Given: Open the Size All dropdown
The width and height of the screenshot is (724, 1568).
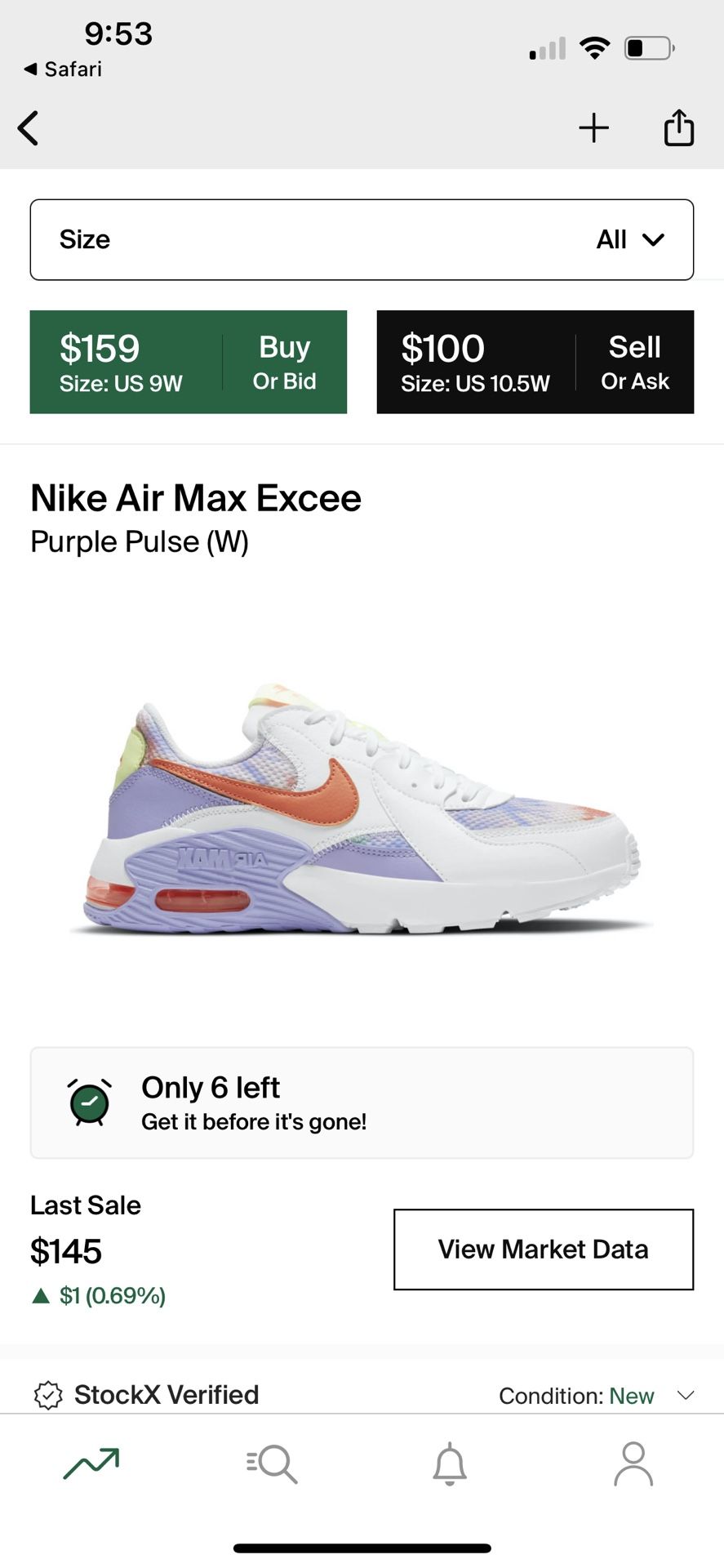Looking at the screenshot, I should pos(362,239).
